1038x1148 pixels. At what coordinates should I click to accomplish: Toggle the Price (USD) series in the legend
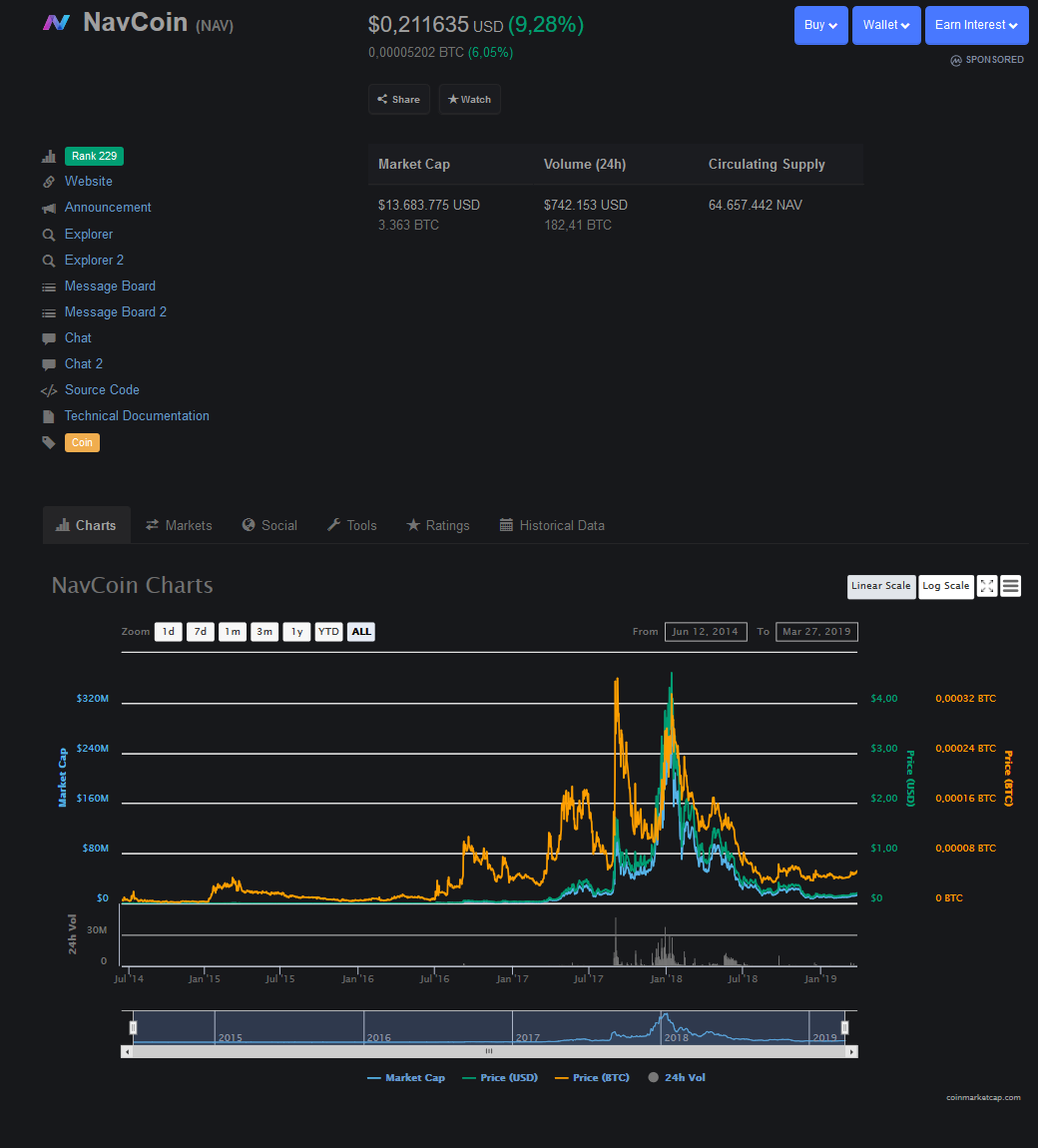pos(500,1078)
